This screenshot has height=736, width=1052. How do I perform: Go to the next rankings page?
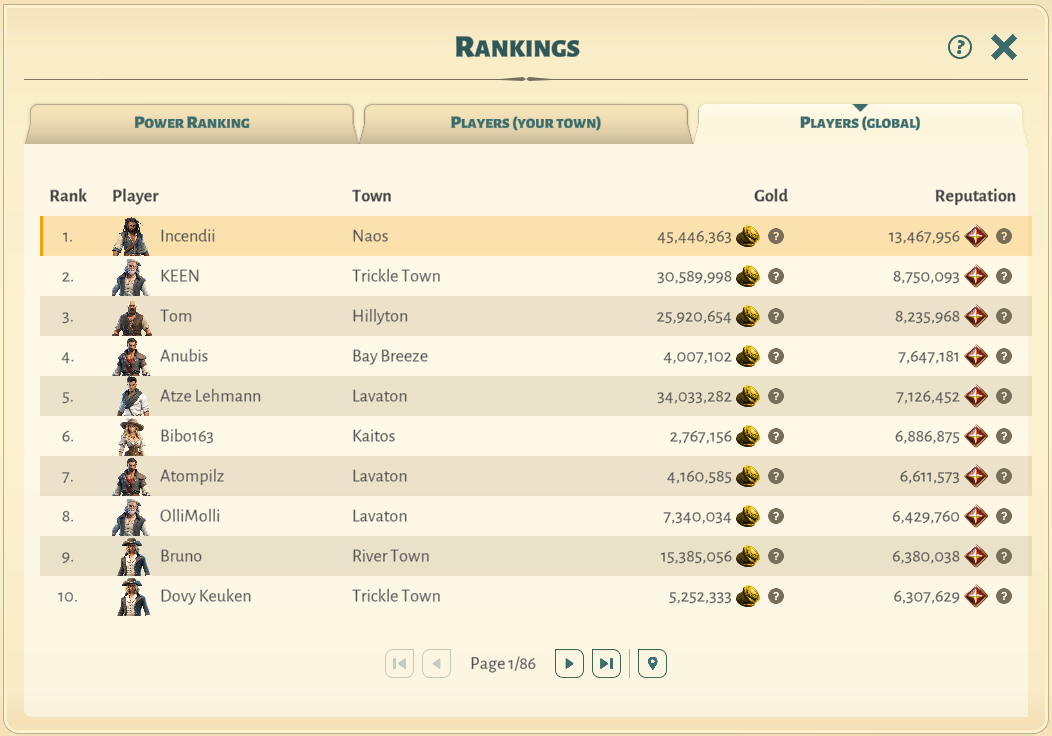coord(569,663)
